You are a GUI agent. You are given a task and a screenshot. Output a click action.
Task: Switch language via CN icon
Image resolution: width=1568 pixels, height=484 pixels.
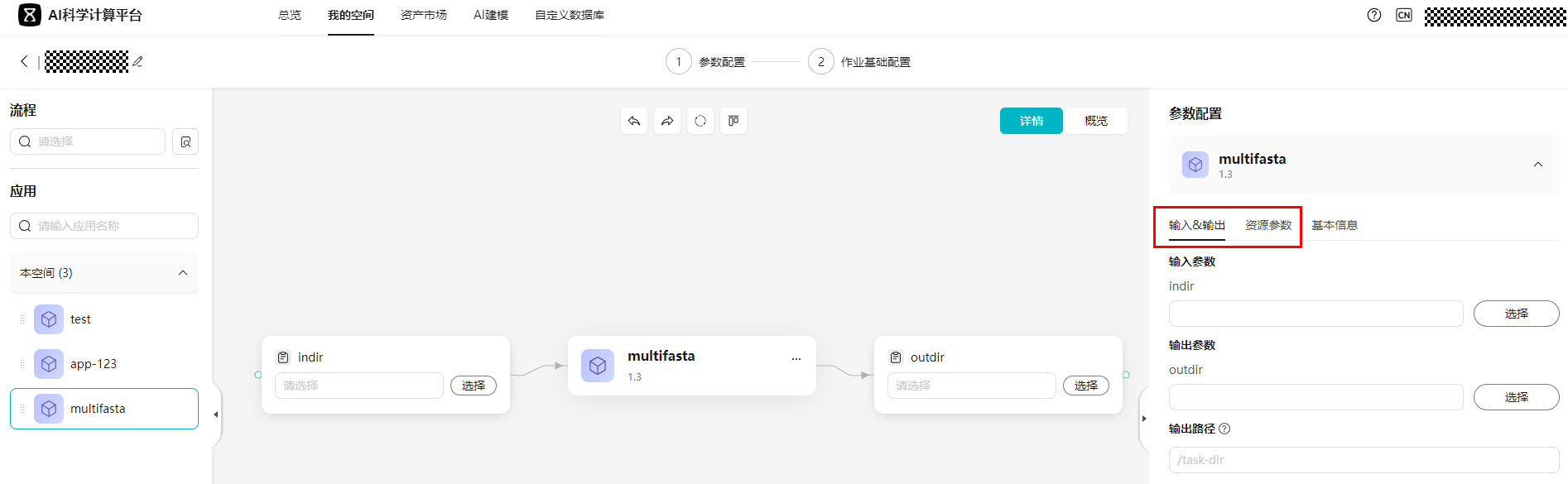tap(1404, 15)
